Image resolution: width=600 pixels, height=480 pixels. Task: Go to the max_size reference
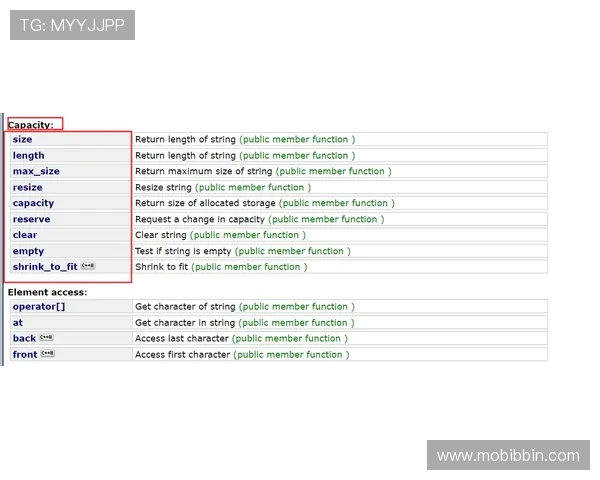[36, 172]
